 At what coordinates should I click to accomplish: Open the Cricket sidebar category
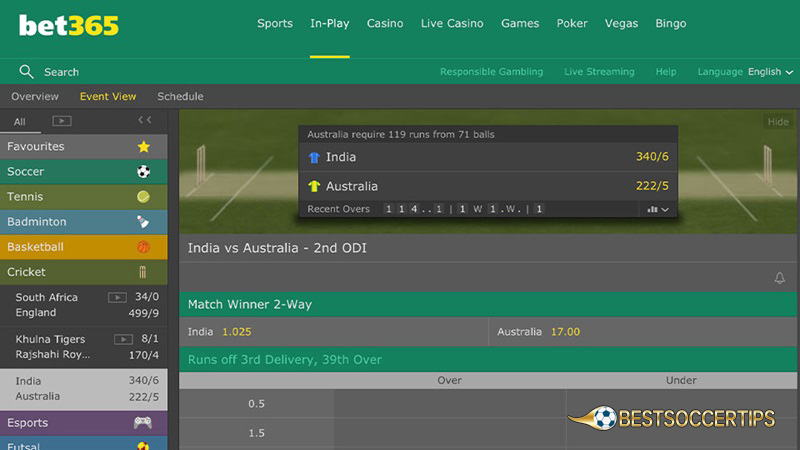tap(84, 272)
